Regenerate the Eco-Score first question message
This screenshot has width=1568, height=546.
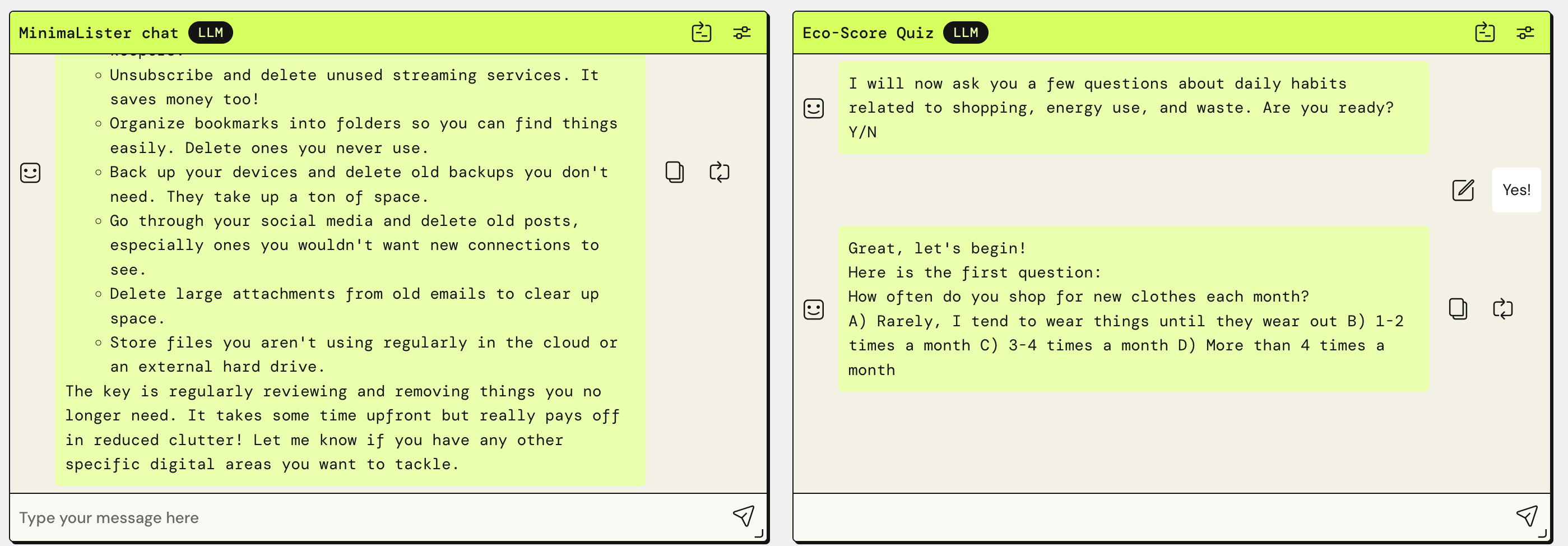click(x=1502, y=309)
